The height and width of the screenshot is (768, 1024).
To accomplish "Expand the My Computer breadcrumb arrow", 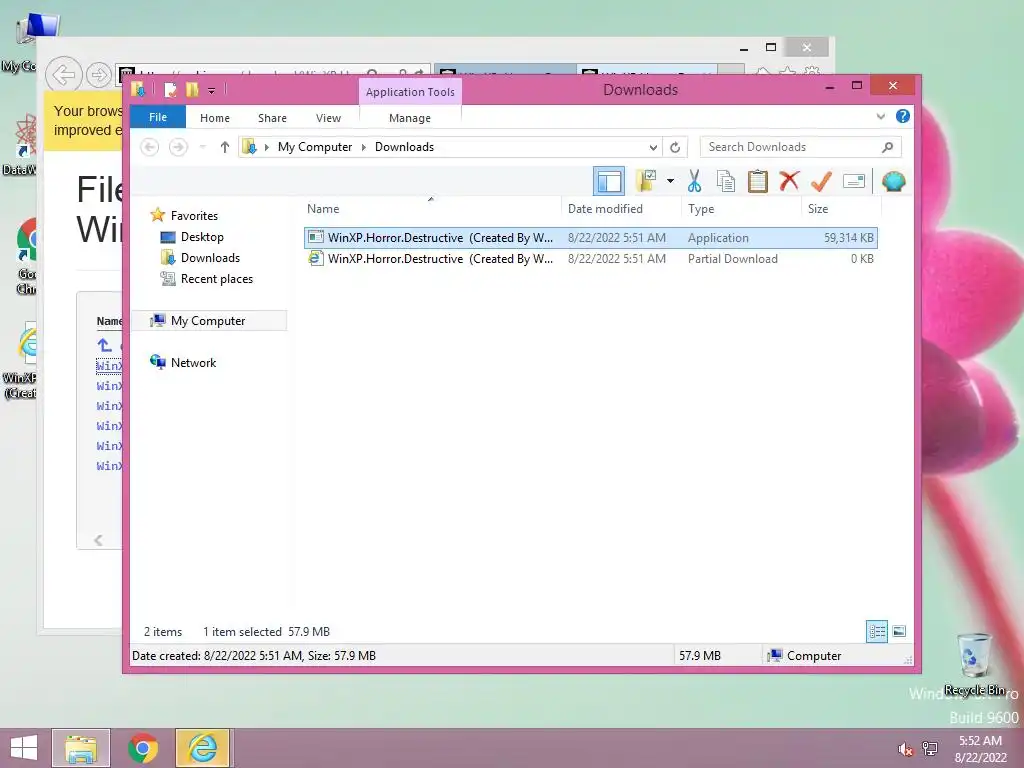I will tap(364, 148).
